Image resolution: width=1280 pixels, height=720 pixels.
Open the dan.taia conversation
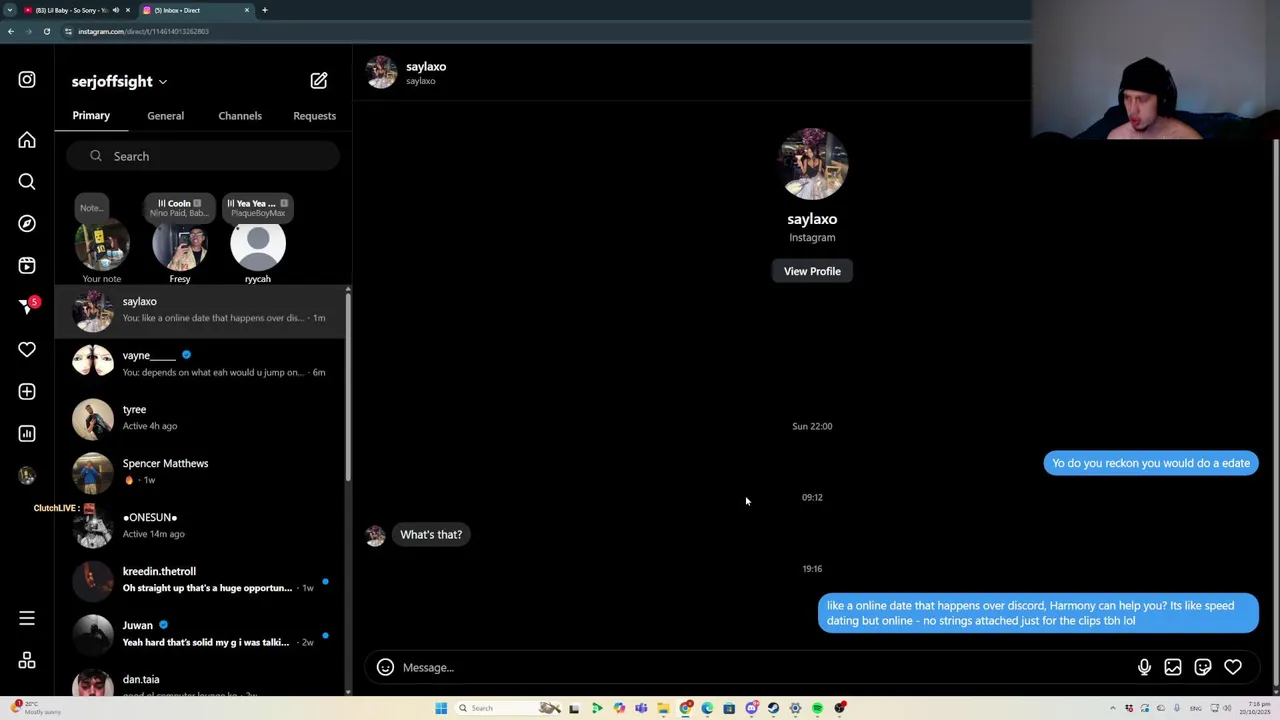(200, 680)
